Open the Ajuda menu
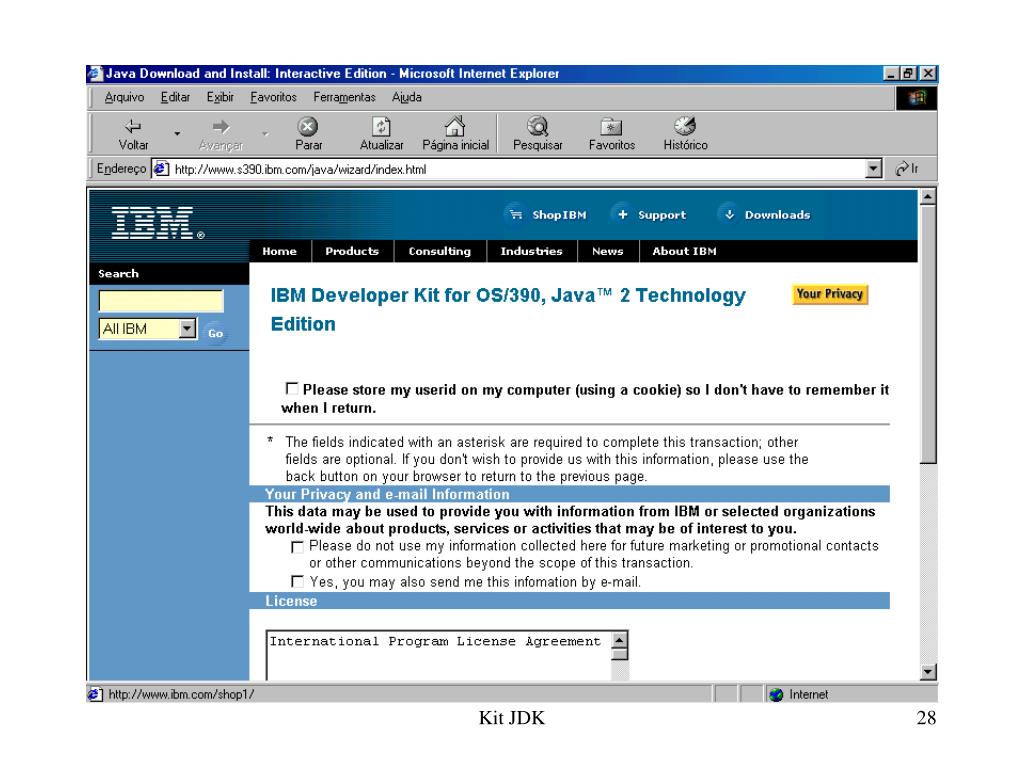 point(406,97)
